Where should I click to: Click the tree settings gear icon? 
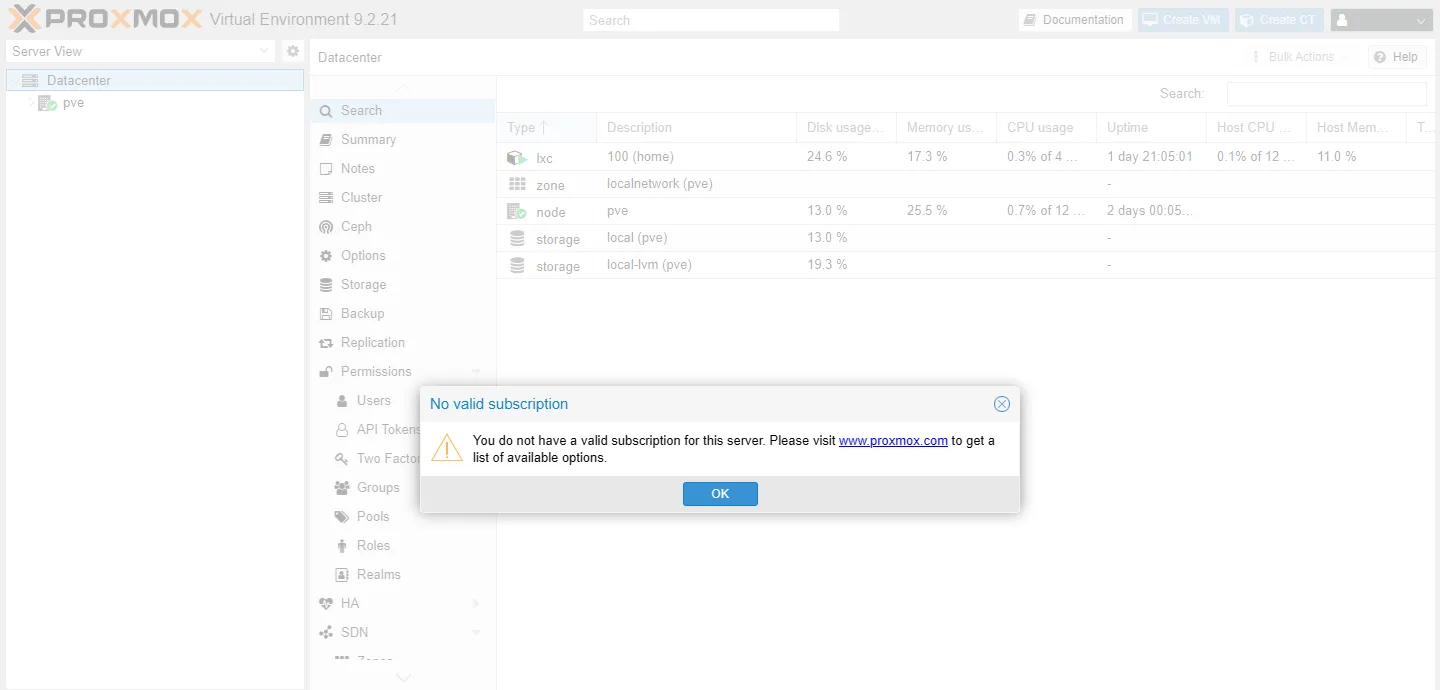click(x=293, y=51)
